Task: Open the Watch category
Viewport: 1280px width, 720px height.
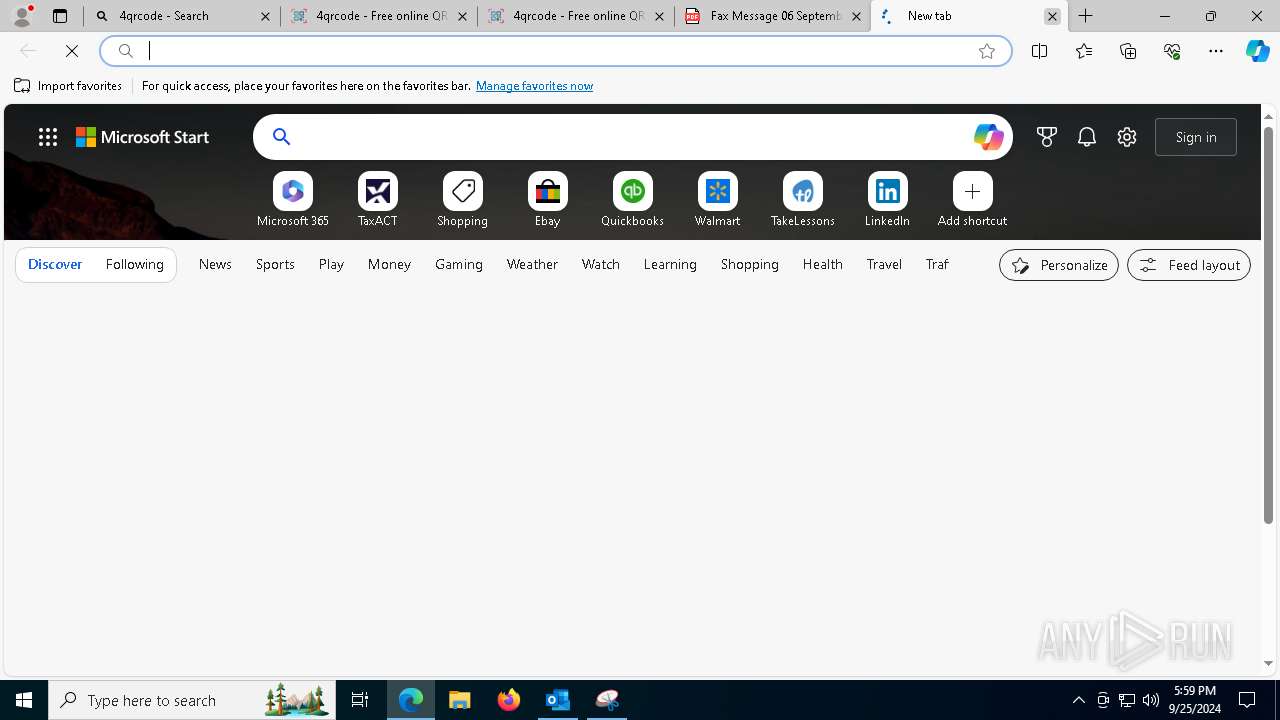Action: click(x=601, y=264)
